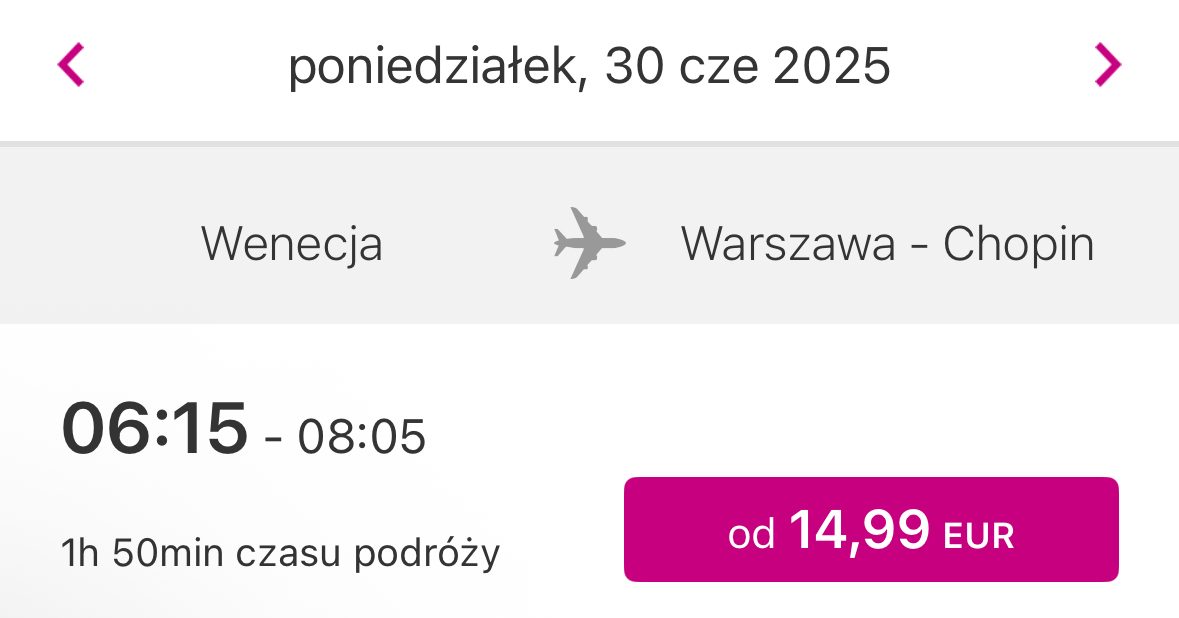Click the 14,99 price amount

[859, 530]
